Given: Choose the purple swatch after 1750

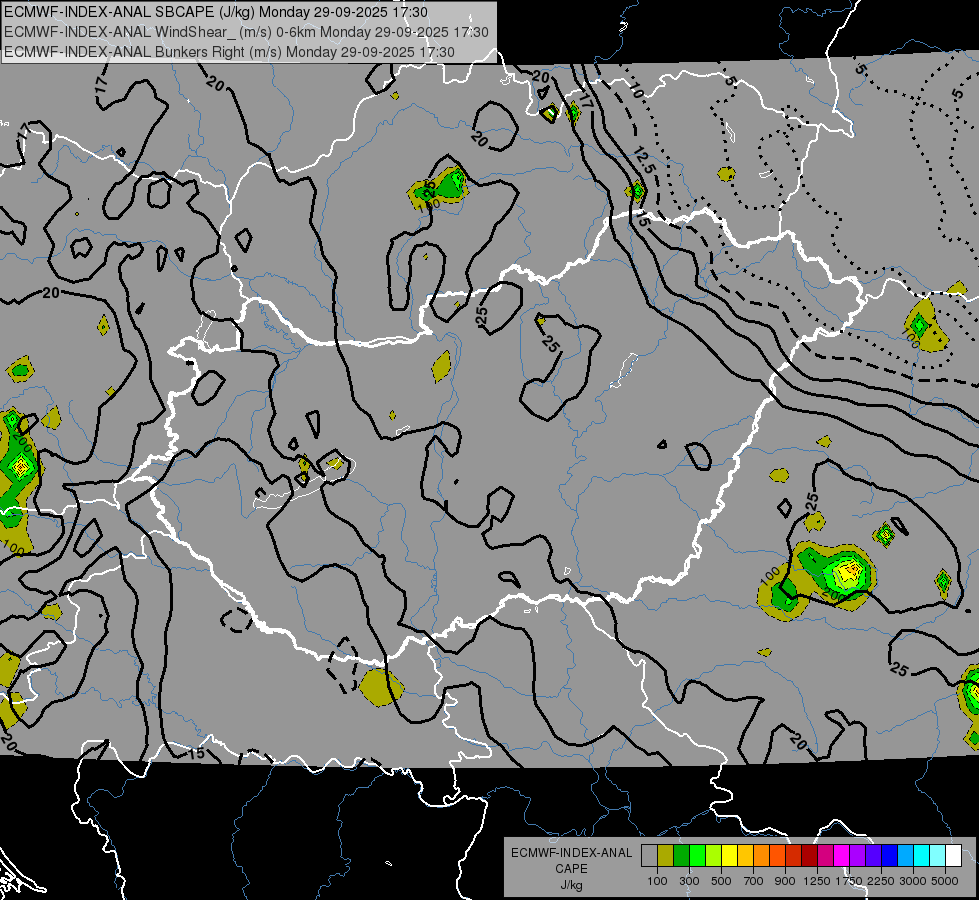Looking at the screenshot, I should [858, 856].
